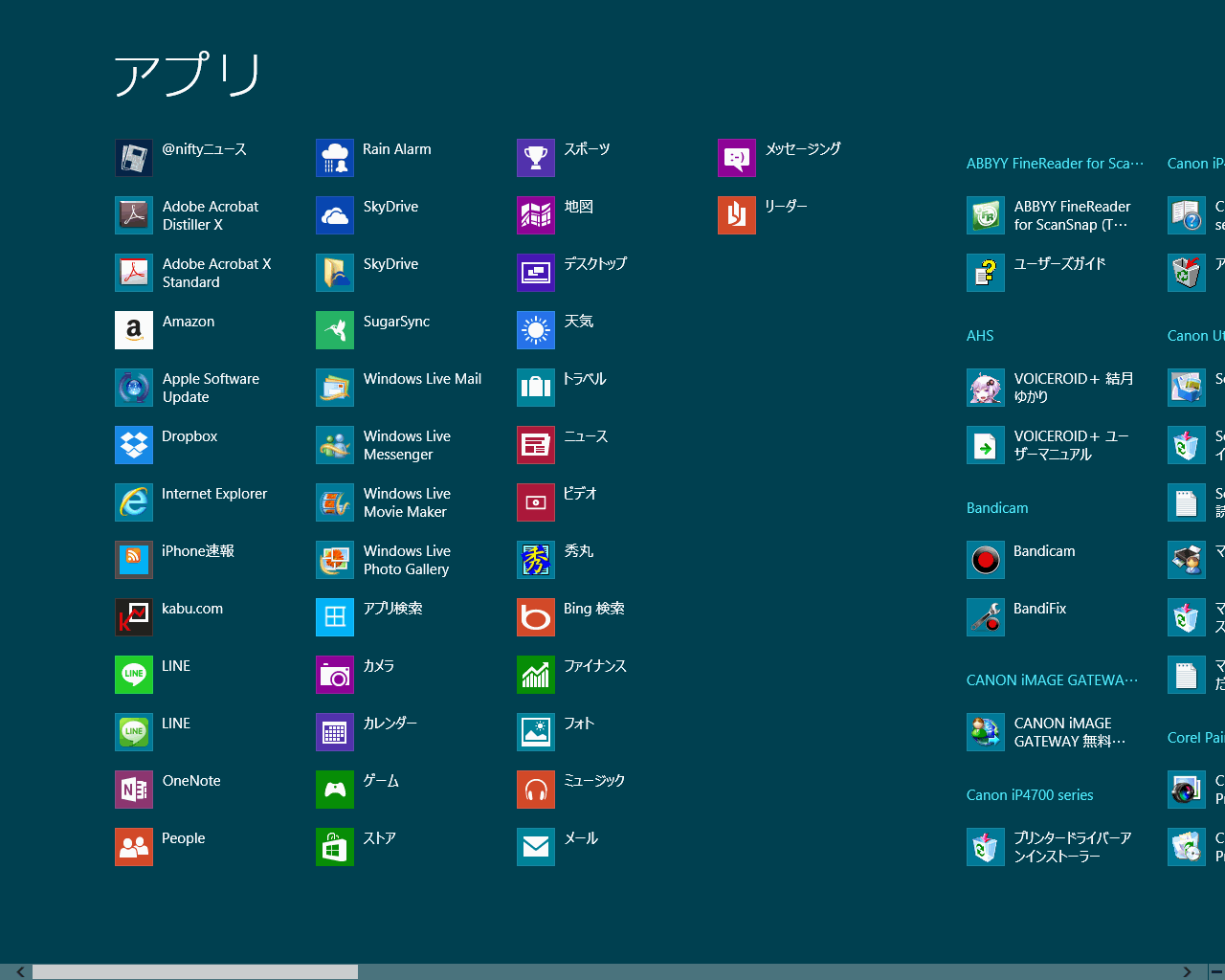Viewport: 1225px width, 980px height.
Task: Launch the Dropbox icon
Action: (x=134, y=445)
